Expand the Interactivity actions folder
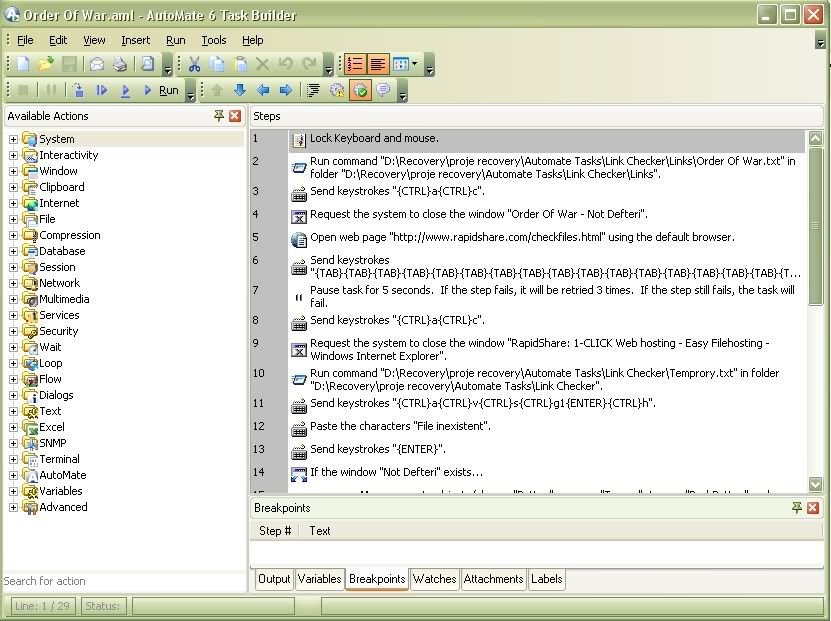831x621 pixels. tap(13, 155)
